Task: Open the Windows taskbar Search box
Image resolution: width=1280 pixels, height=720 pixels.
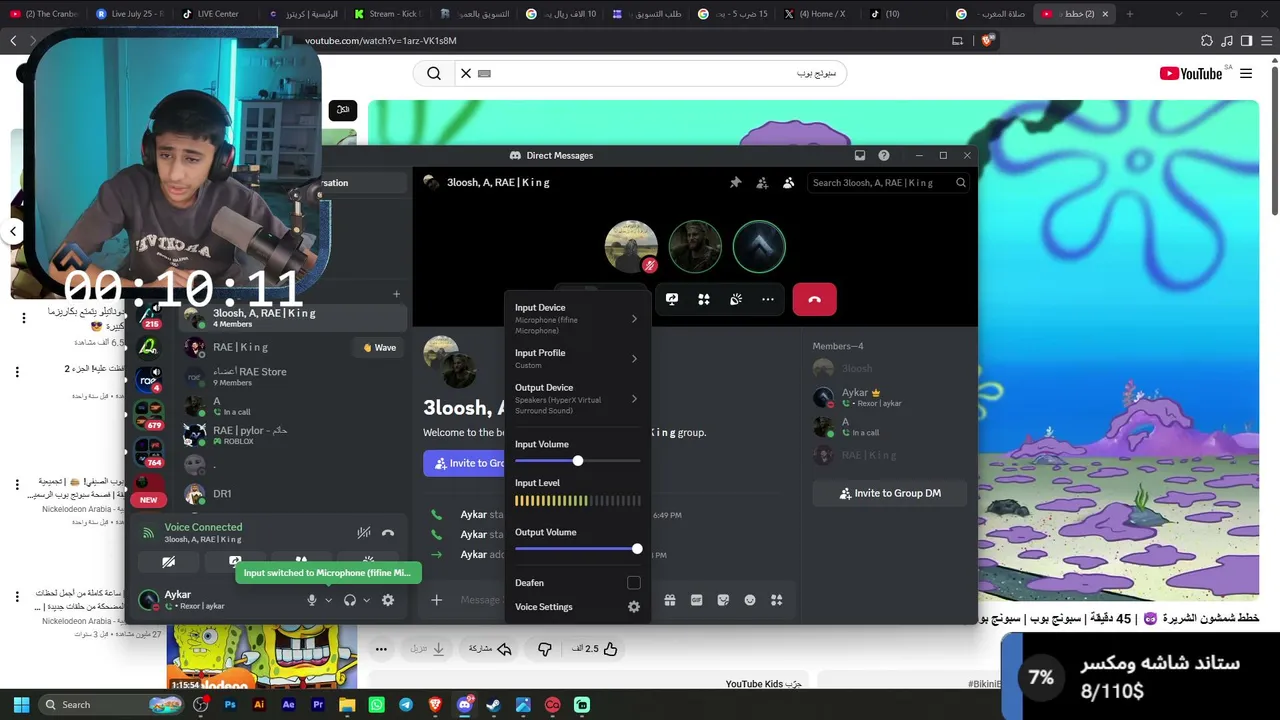Action: coord(111,705)
